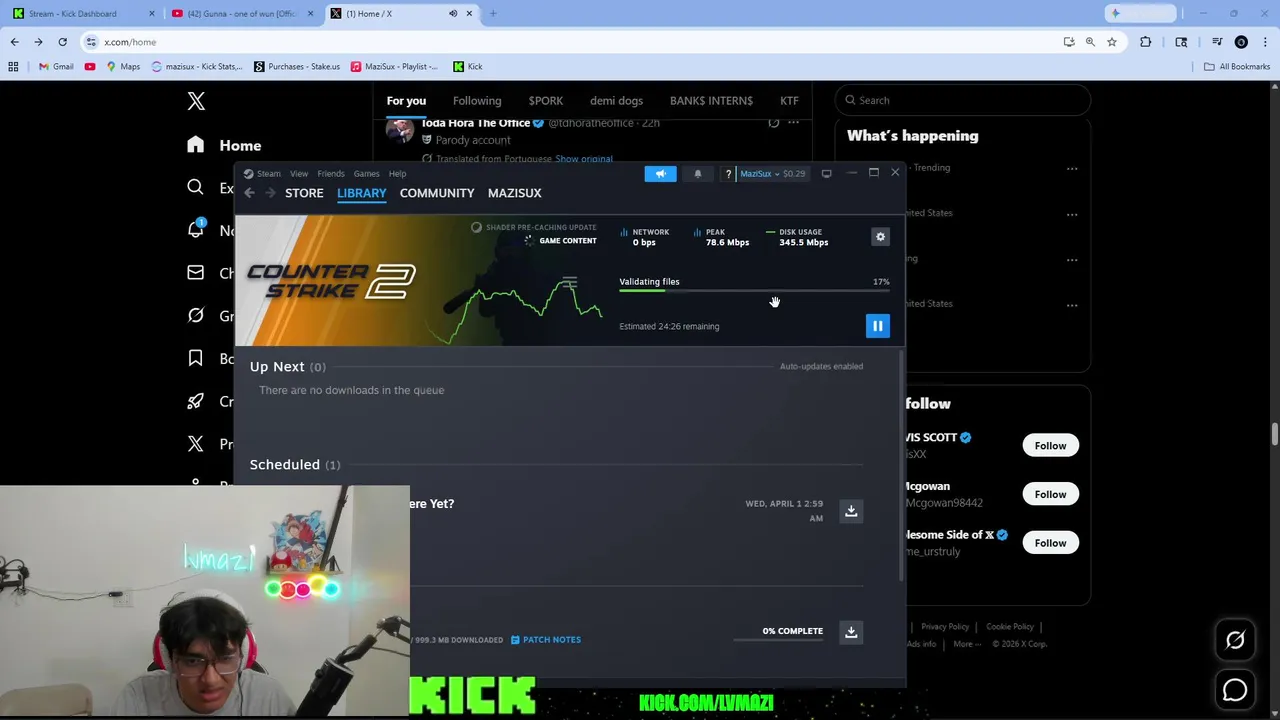Open Games menu in Steam
The height and width of the screenshot is (720, 1280).
click(x=366, y=174)
